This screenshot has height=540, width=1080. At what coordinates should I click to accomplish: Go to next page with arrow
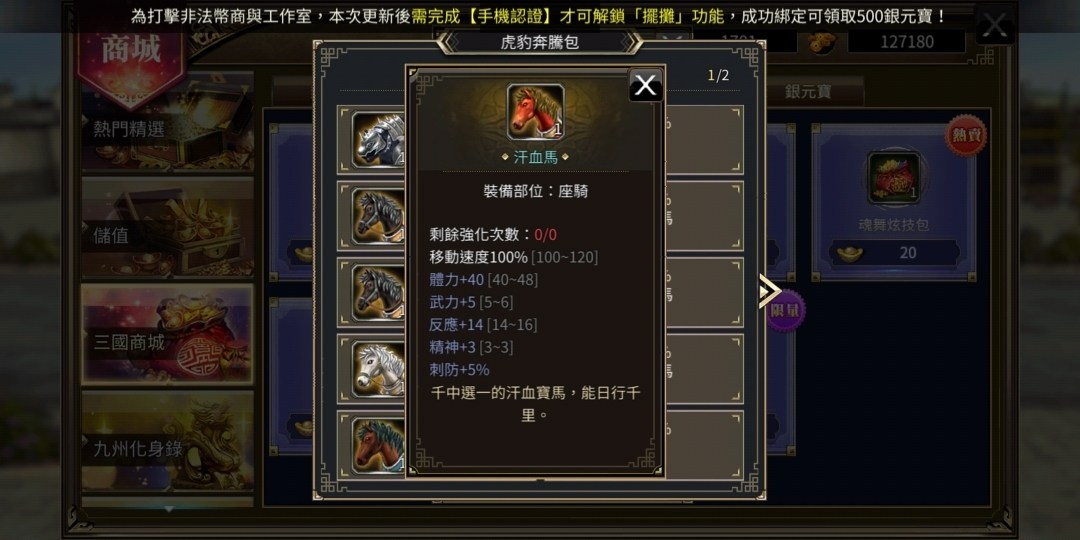click(768, 291)
